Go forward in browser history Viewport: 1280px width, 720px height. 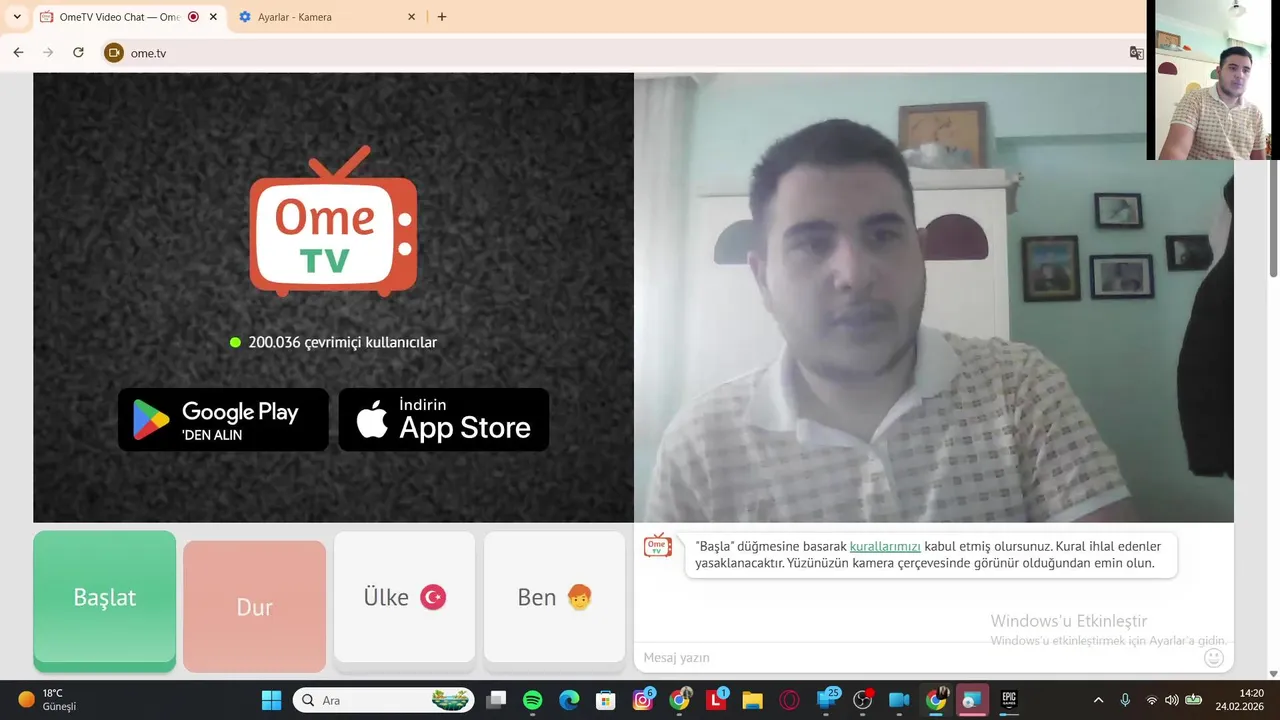48,53
